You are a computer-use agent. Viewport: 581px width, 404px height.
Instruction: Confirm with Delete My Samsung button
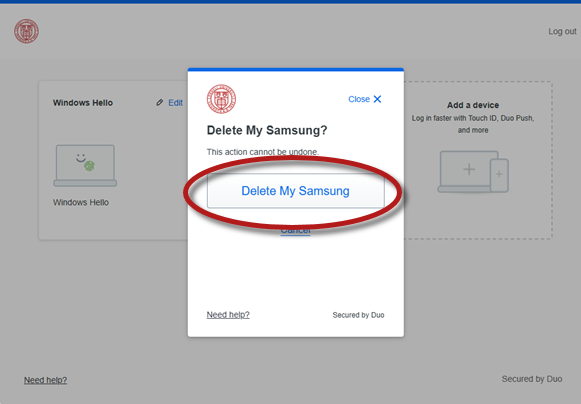[x=295, y=191]
